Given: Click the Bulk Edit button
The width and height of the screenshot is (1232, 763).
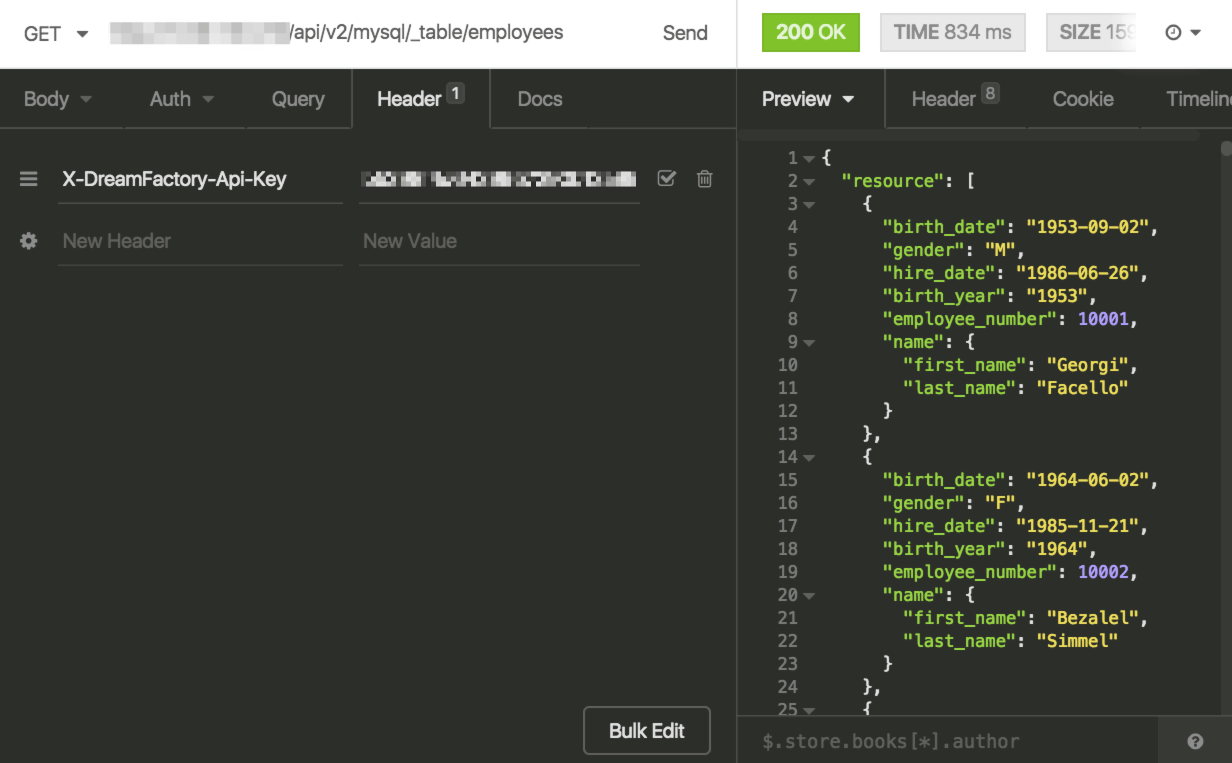Looking at the screenshot, I should (646, 730).
